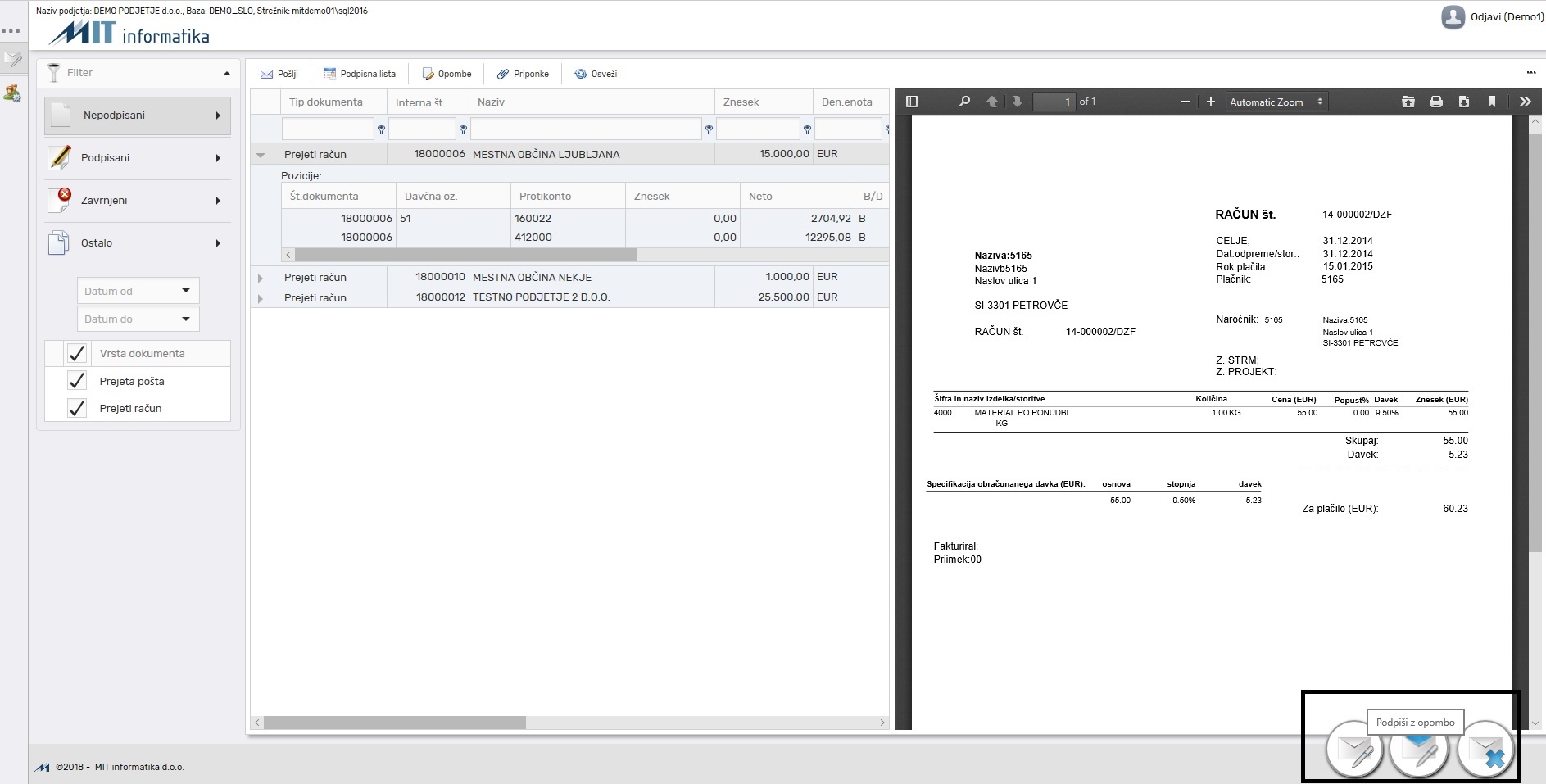The image size is (1546, 784).
Task: Open the Datum od dropdown
Action: tap(138, 291)
